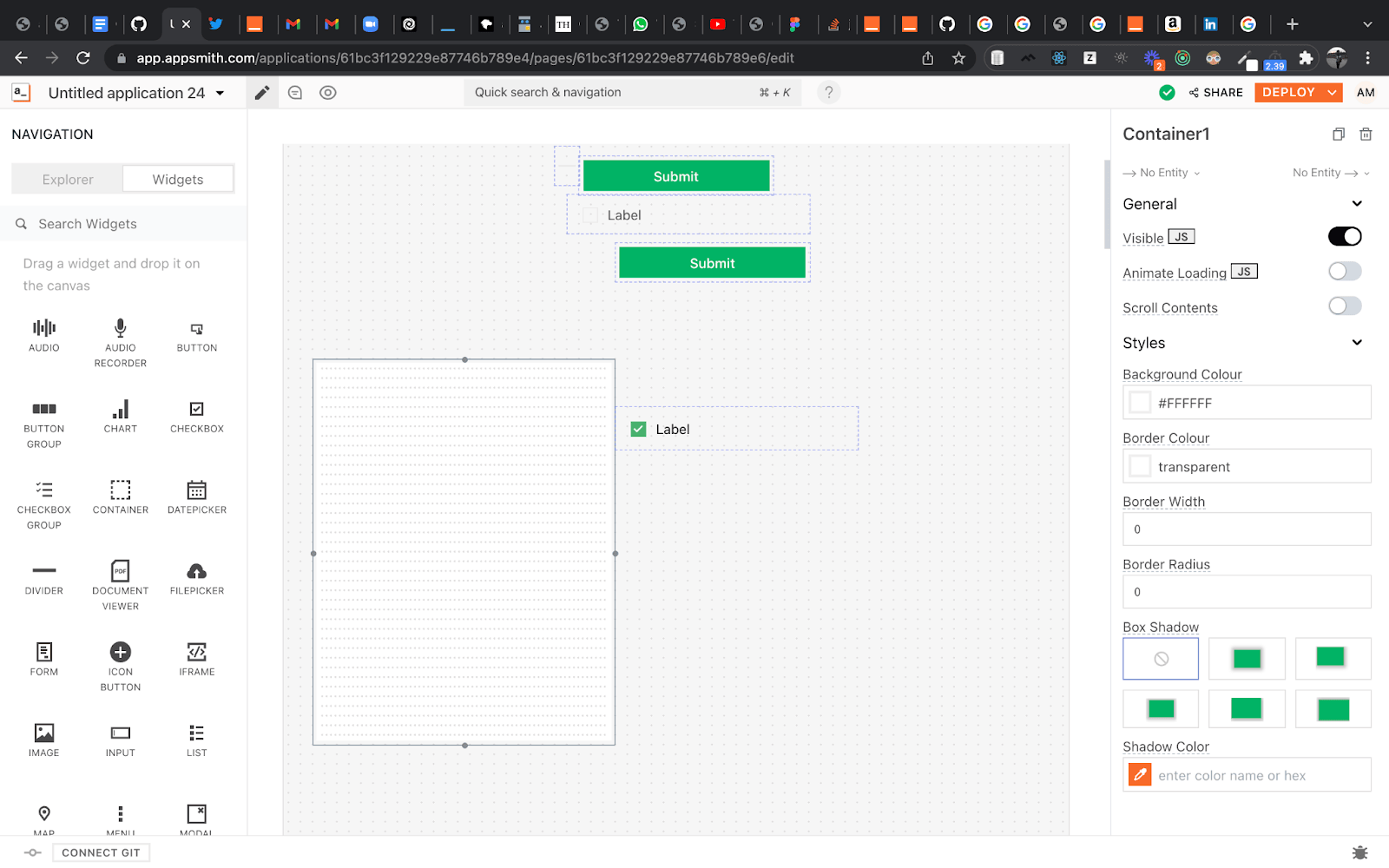Screen dimensions: 1389x868
Task: Collapse the General section
Action: (x=1357, y=204)
